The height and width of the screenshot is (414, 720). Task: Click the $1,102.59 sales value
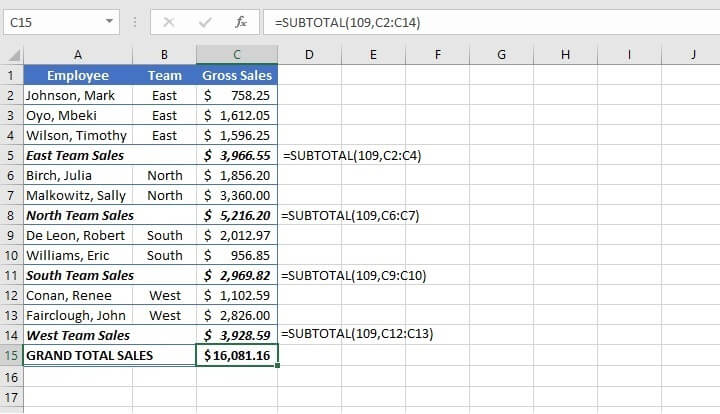[x=237, y=296]
